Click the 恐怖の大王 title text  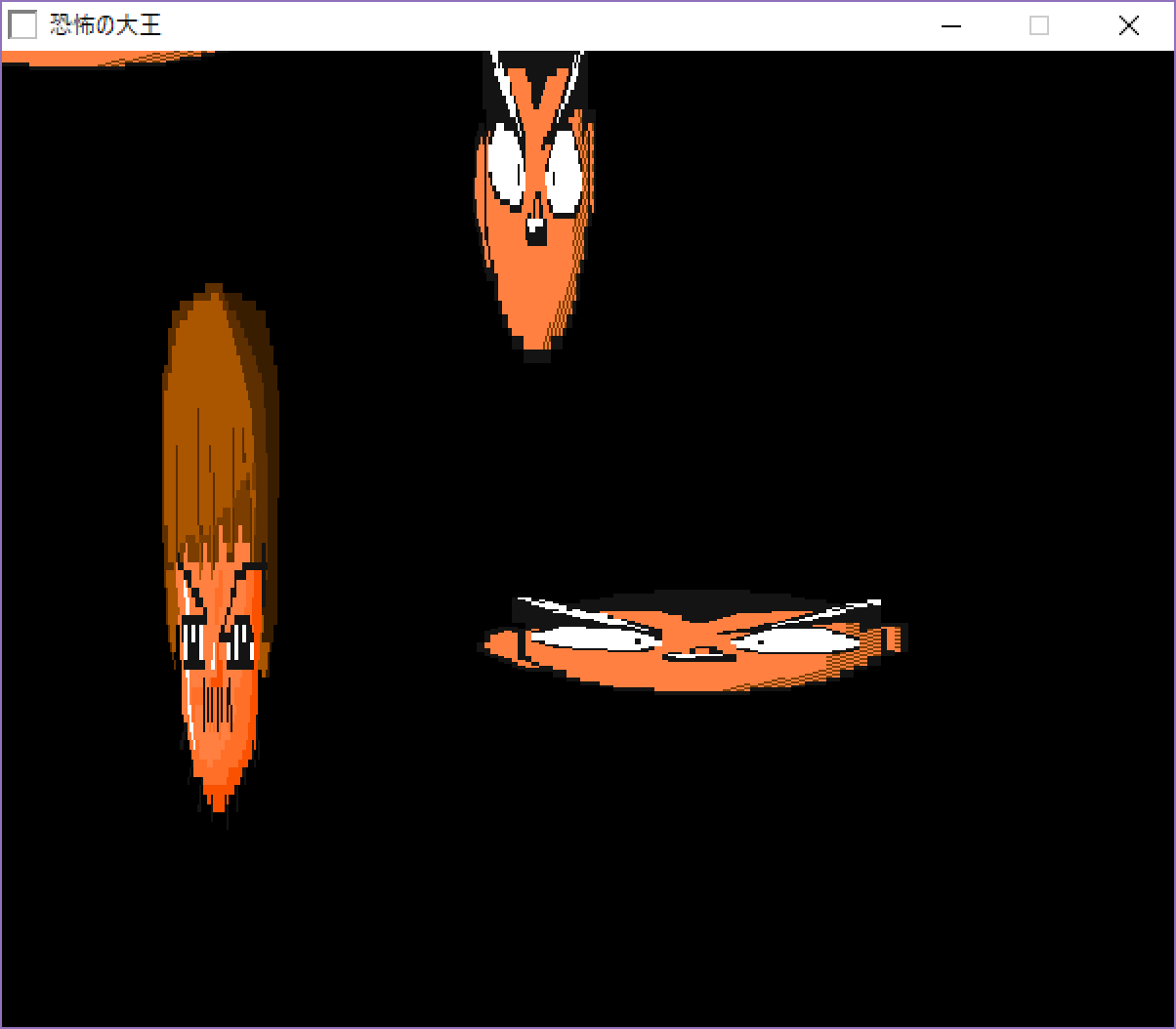105,25
